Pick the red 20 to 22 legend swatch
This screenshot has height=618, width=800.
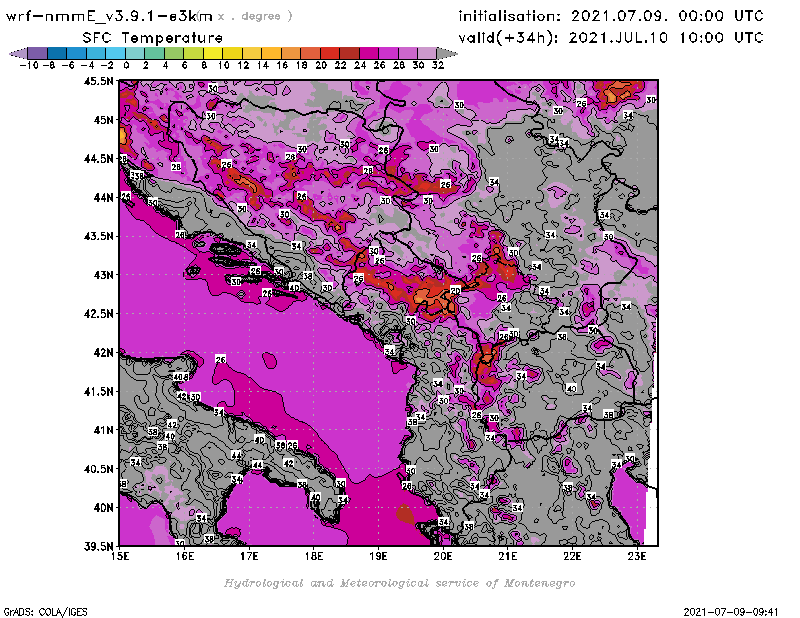point(330,53)
